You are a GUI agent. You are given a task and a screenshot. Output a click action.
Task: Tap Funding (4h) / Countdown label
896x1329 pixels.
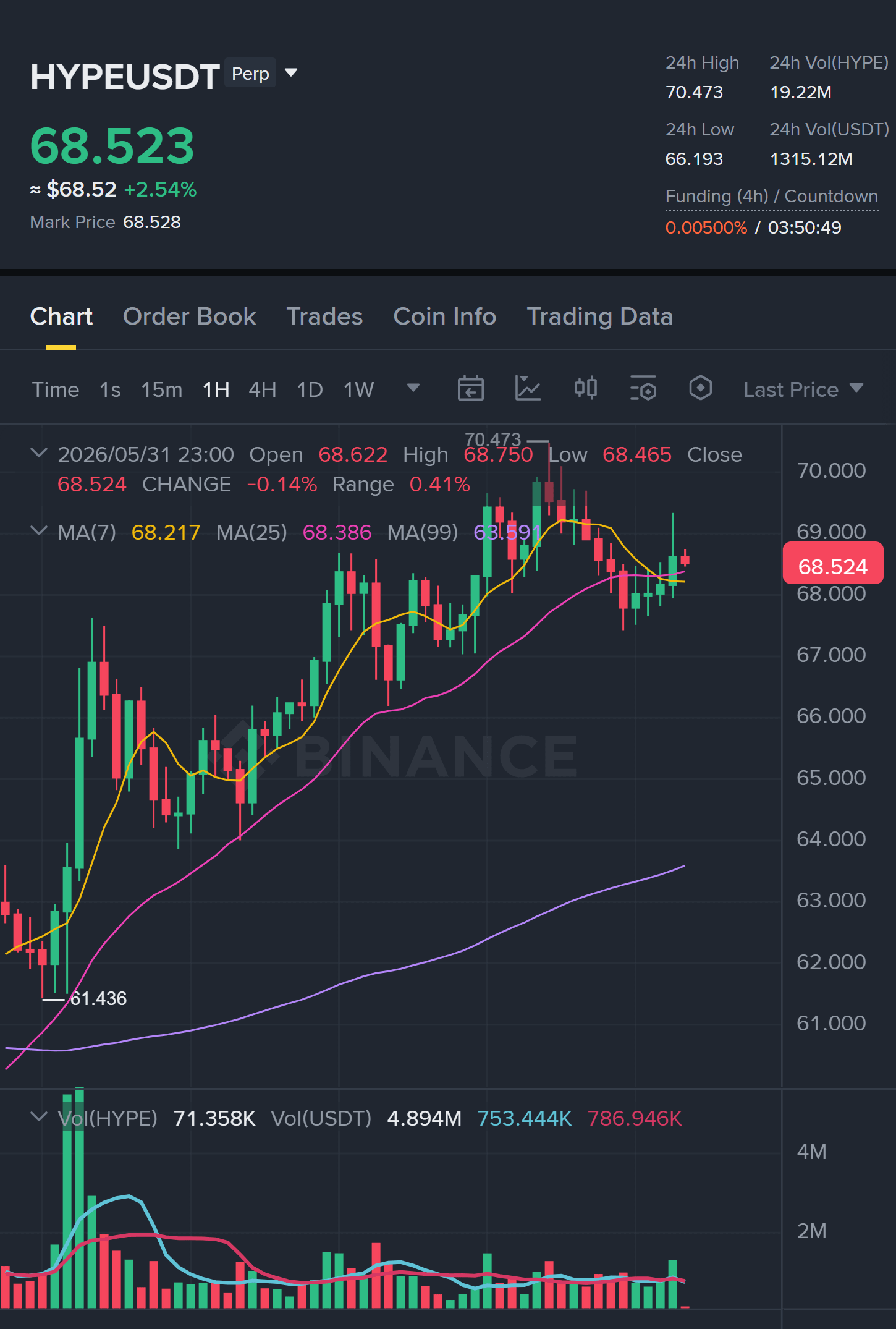click(772, 196)
